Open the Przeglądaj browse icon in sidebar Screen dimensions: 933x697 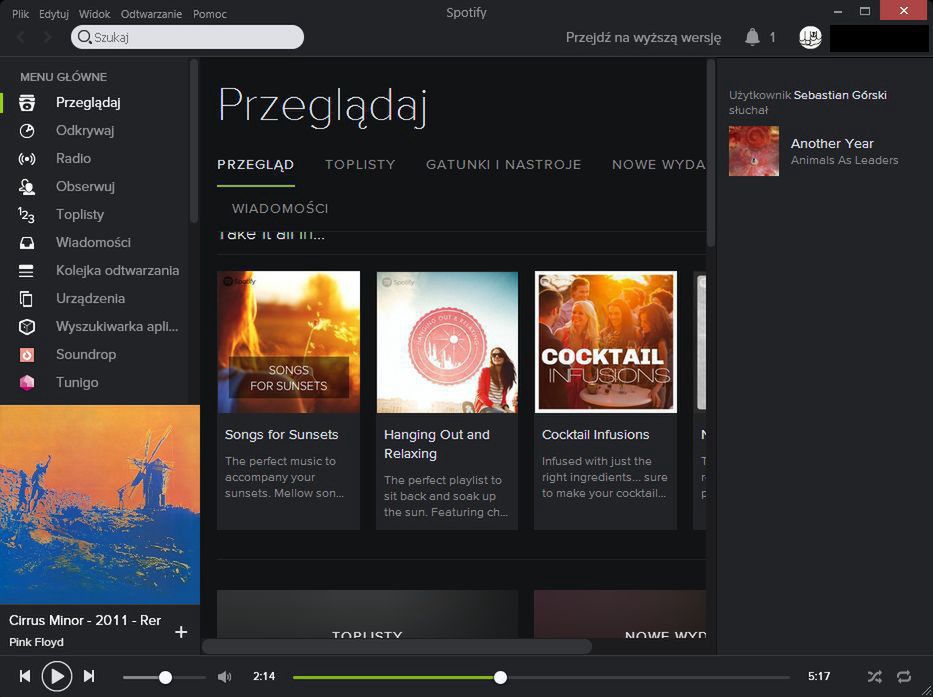point(26,103)
